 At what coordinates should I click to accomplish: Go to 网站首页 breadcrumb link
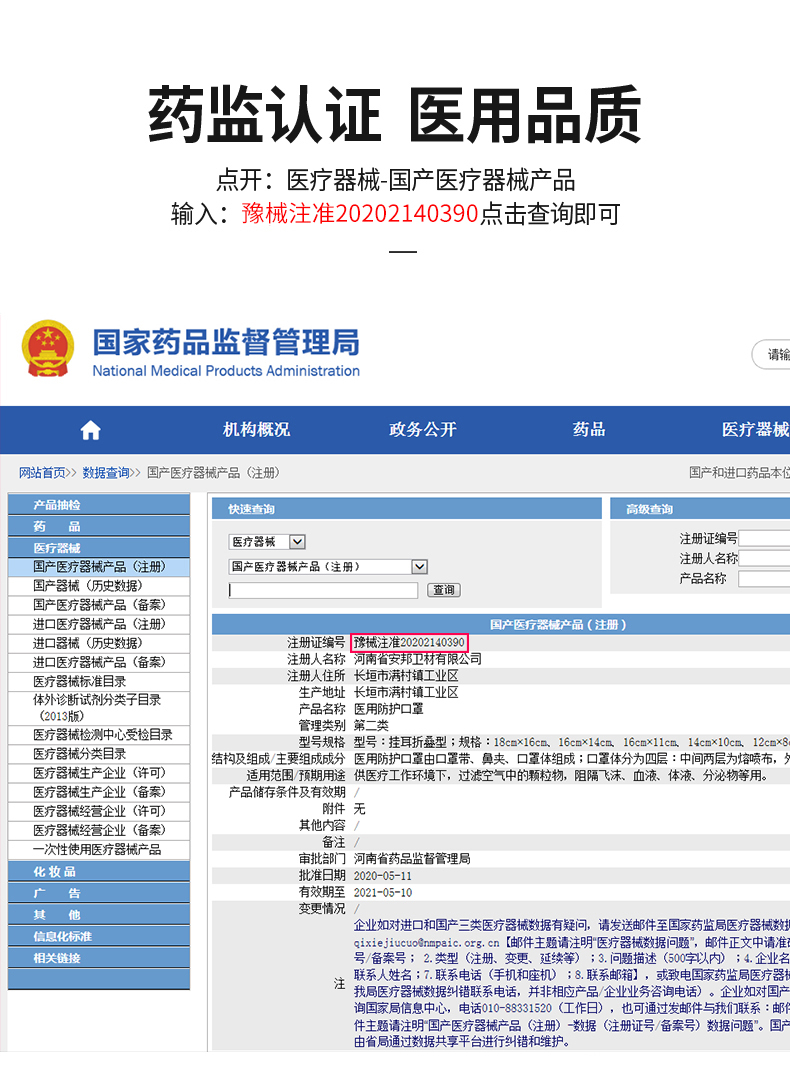tap(42, 473)
